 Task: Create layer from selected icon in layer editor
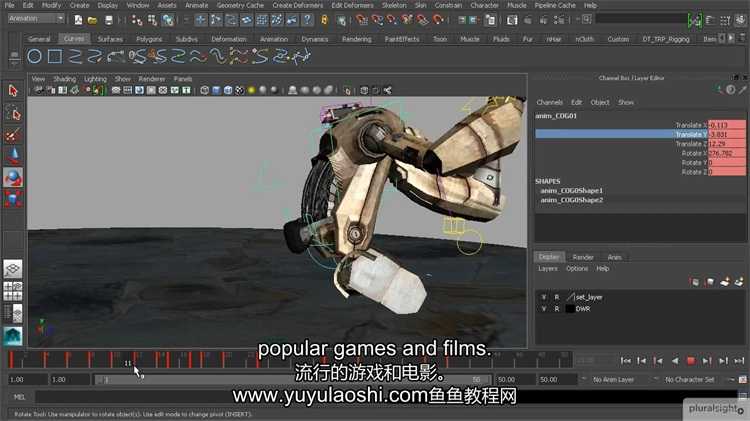739,282
